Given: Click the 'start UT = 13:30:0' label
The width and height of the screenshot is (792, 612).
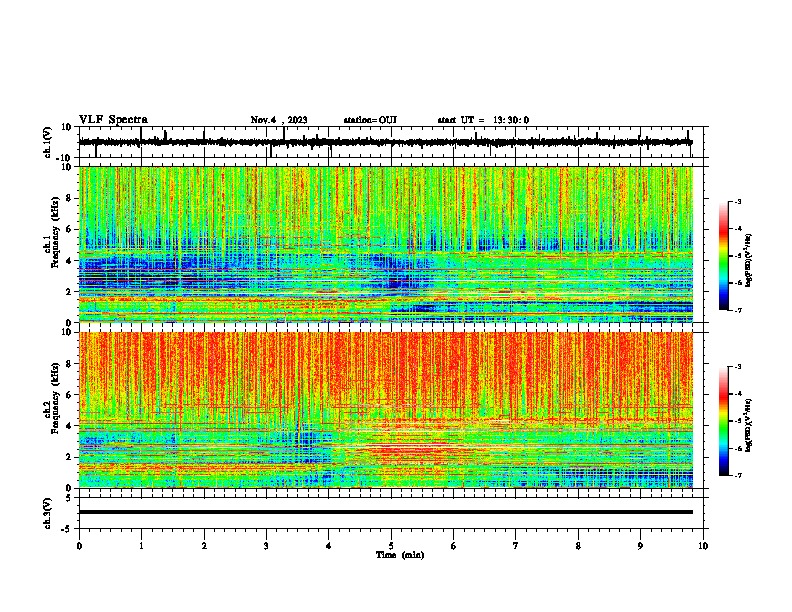Looking at the screenshot, I should pos(483,120).
